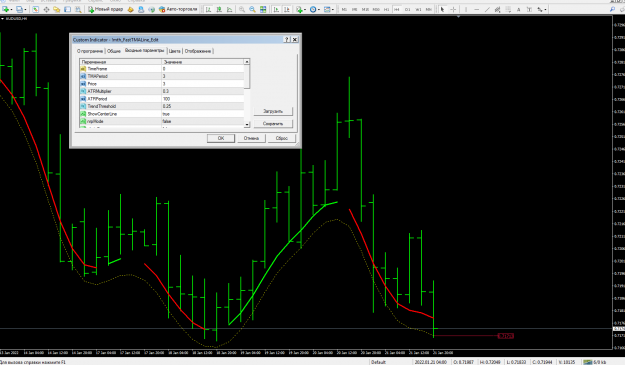The image size is (625, 365).
Task: Select the candlestick chart type icon
Action: click(219, 9)
